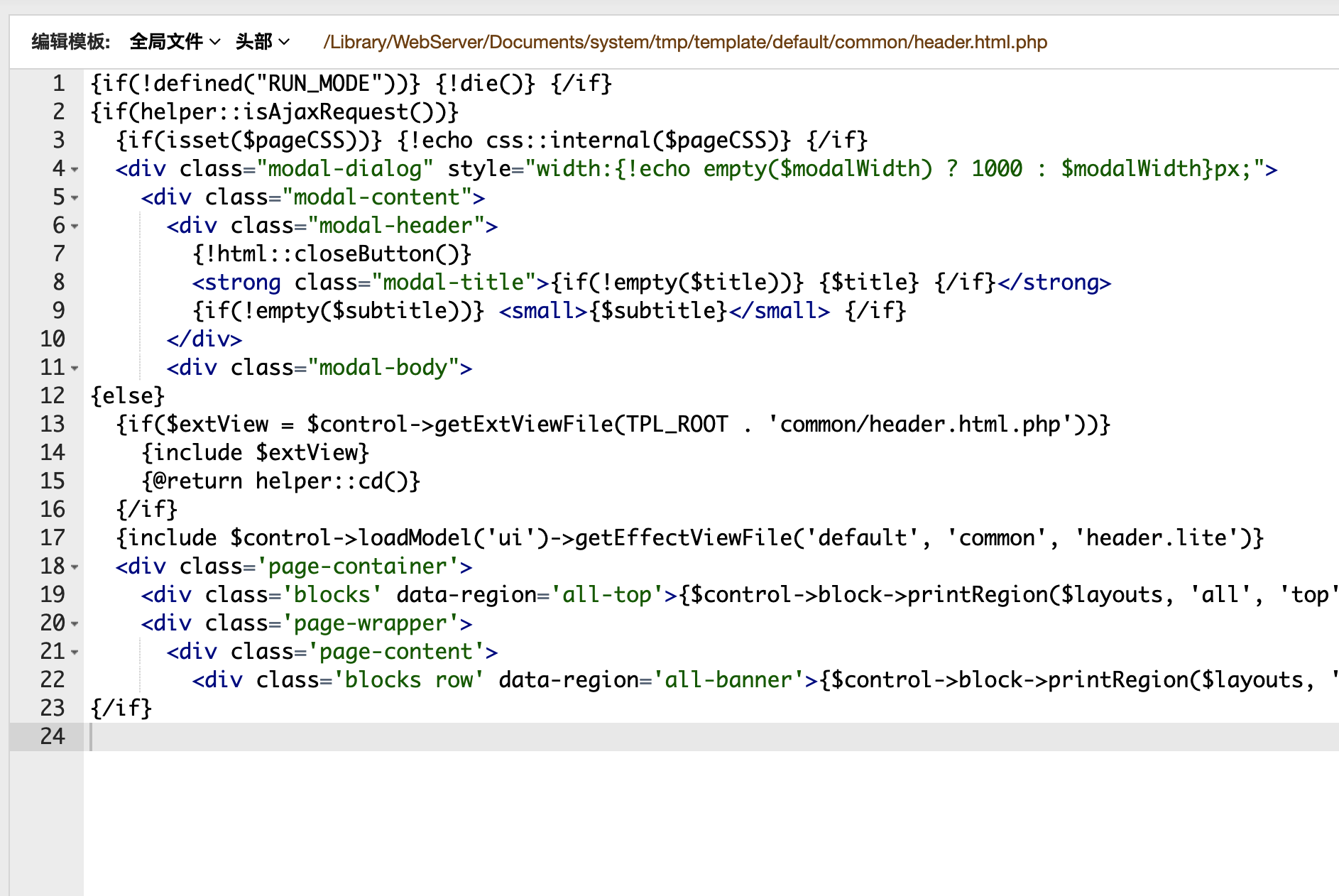1339x896 pixels.
Task: Collapse the fold arrow on line 4
Action: 75,170
